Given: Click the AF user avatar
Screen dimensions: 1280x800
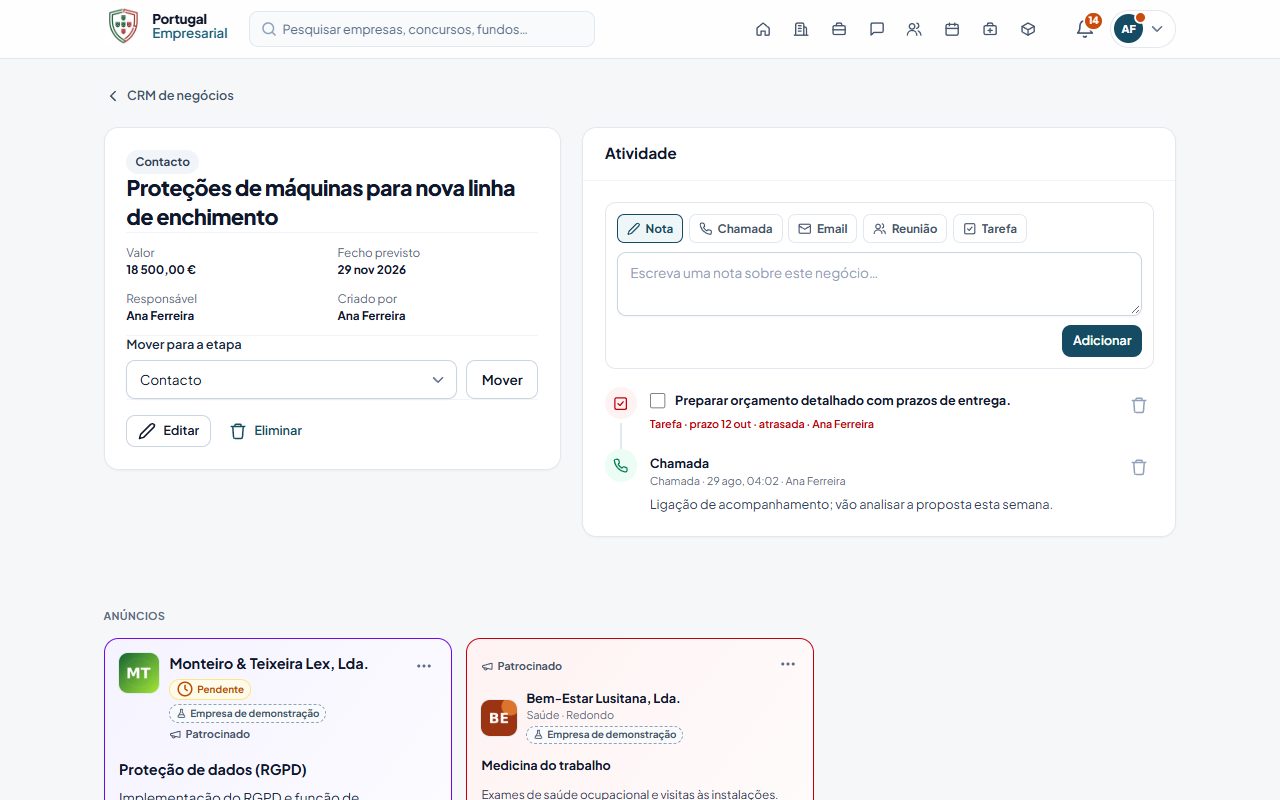Looking at the screenshot, I should (1128, 29).
